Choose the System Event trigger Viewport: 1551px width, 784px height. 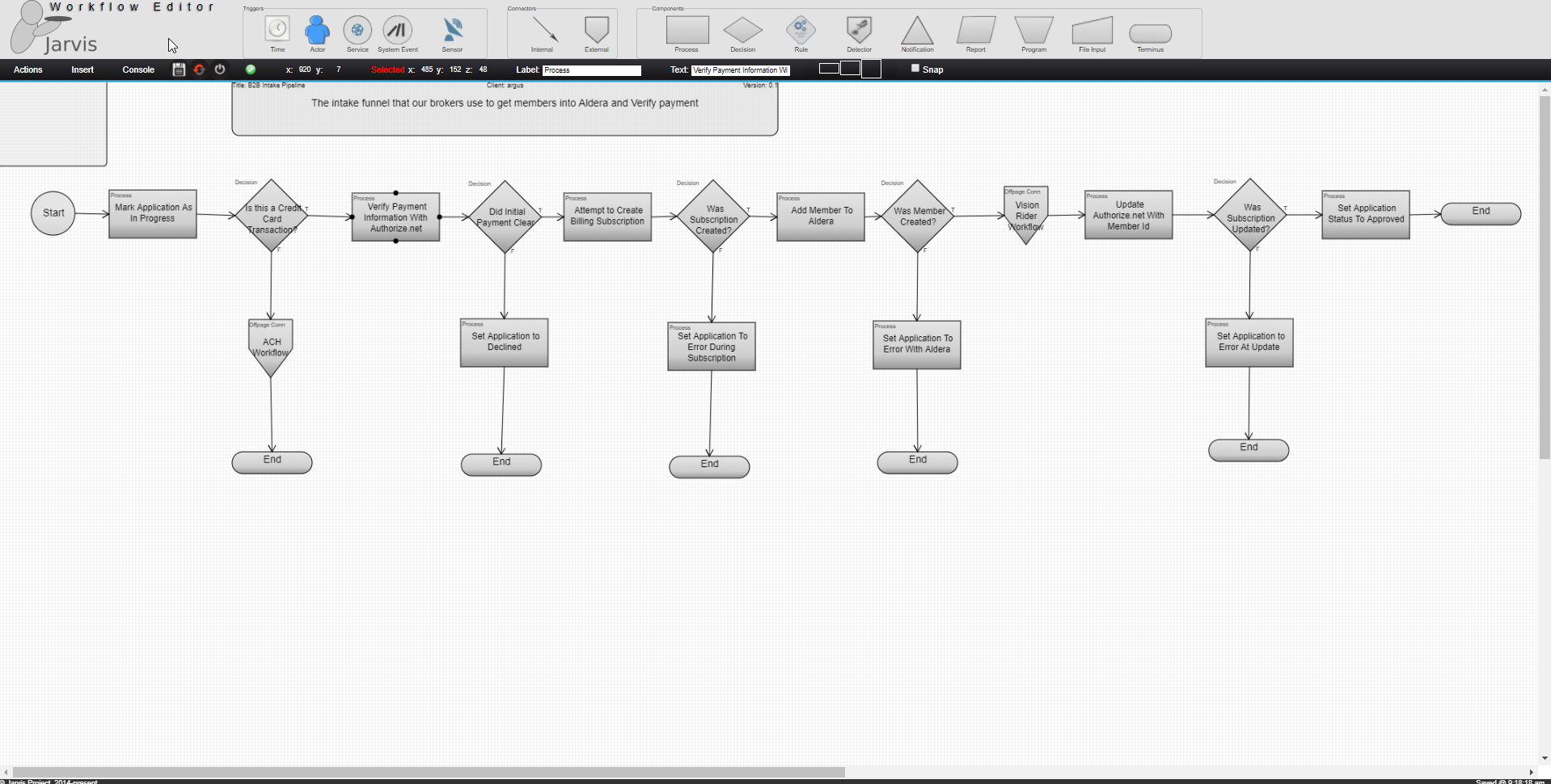click(x=397, y=31)
